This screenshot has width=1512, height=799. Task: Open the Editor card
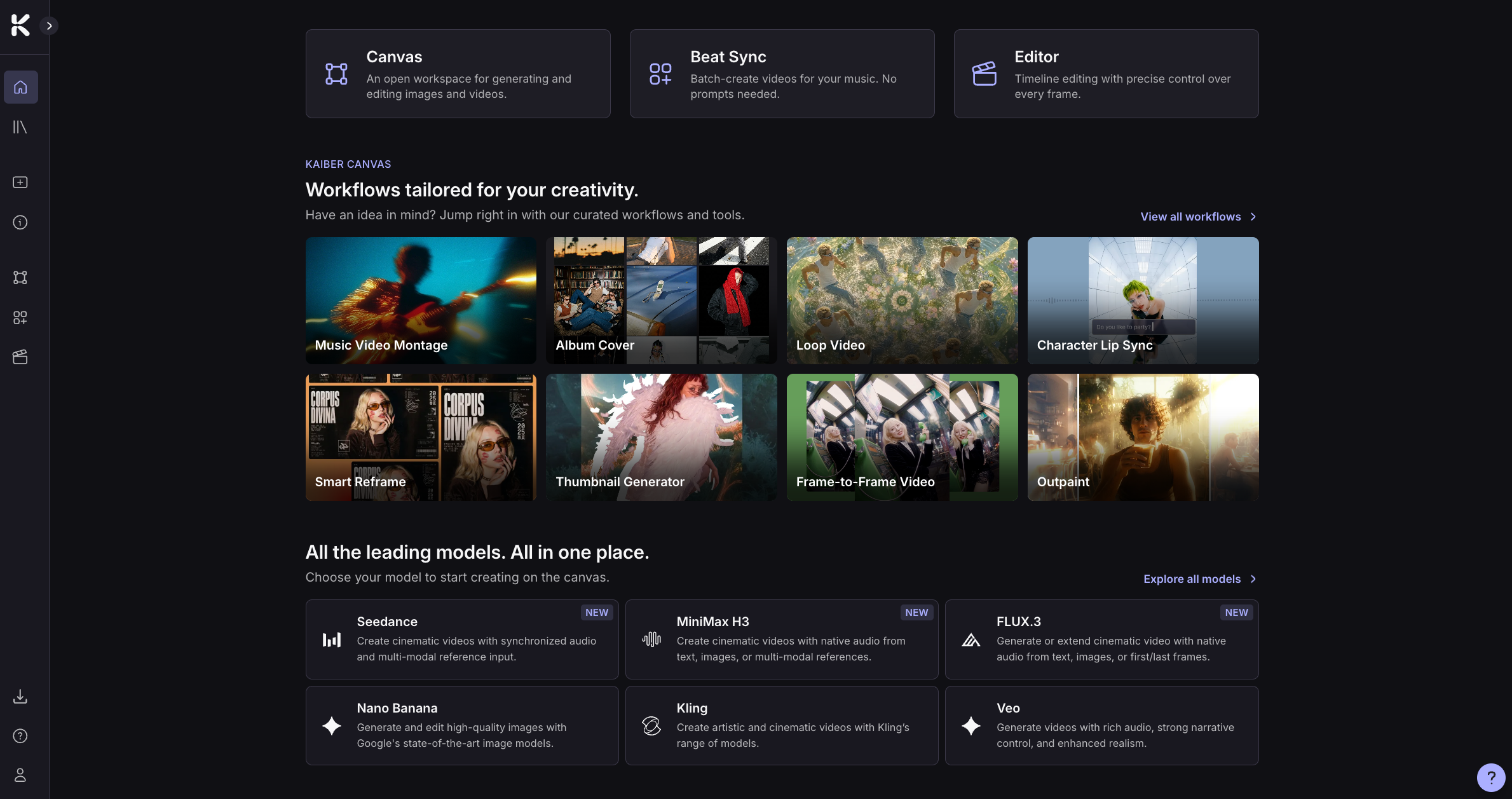coord(1106,74)
